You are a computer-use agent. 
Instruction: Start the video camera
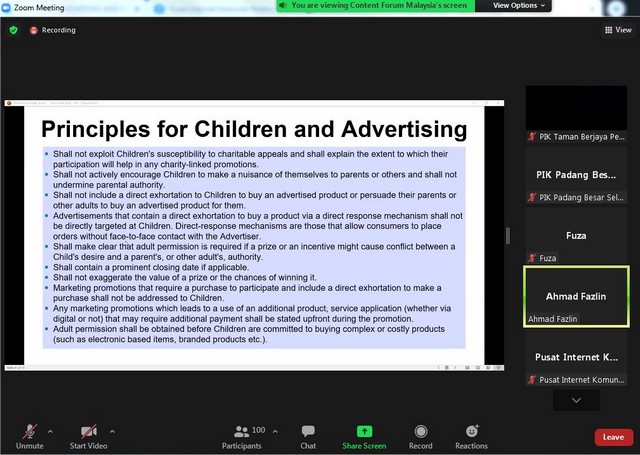coord(88,435)
